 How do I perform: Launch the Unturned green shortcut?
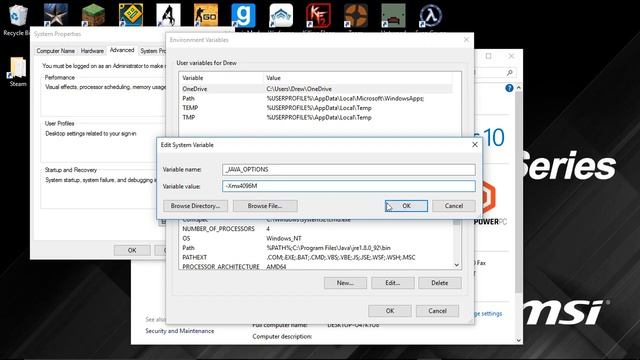click(x=393, y=16)
